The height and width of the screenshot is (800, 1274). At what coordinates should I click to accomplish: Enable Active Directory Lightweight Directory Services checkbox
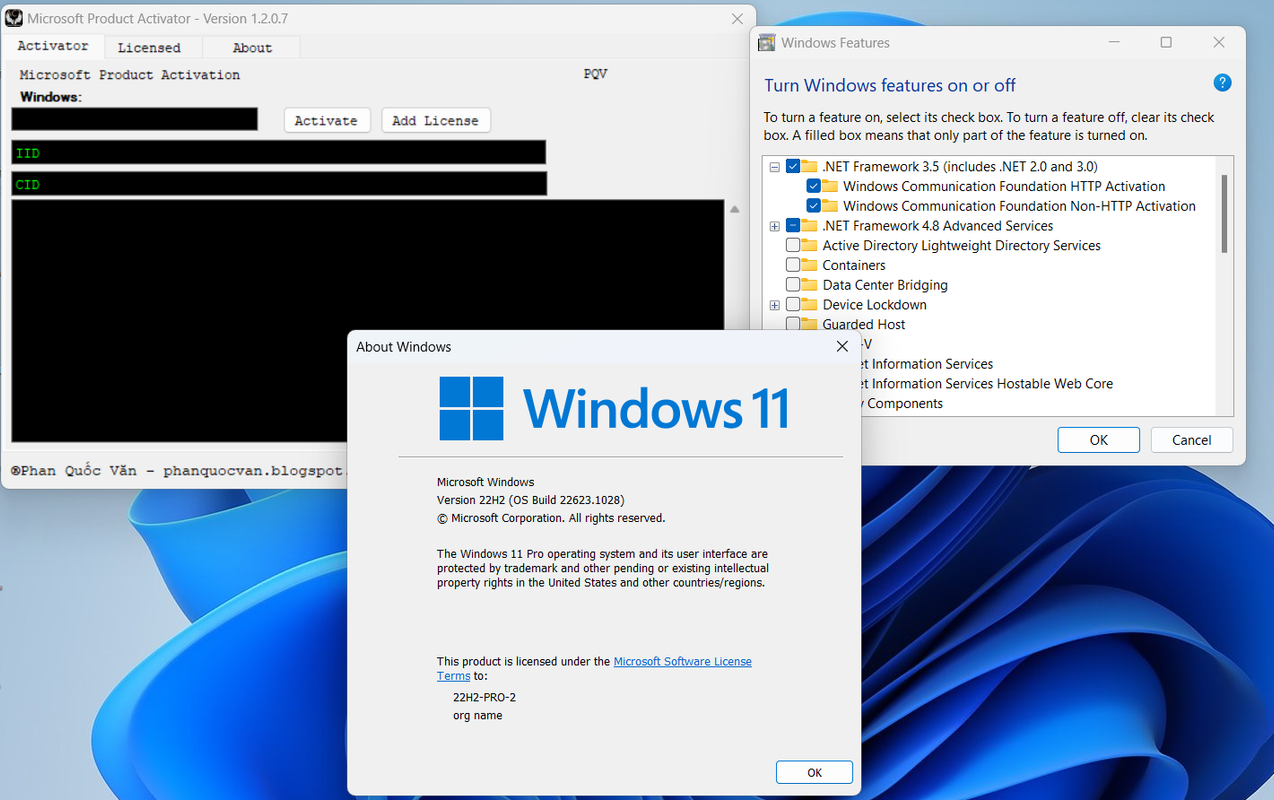tap(793, 246)
